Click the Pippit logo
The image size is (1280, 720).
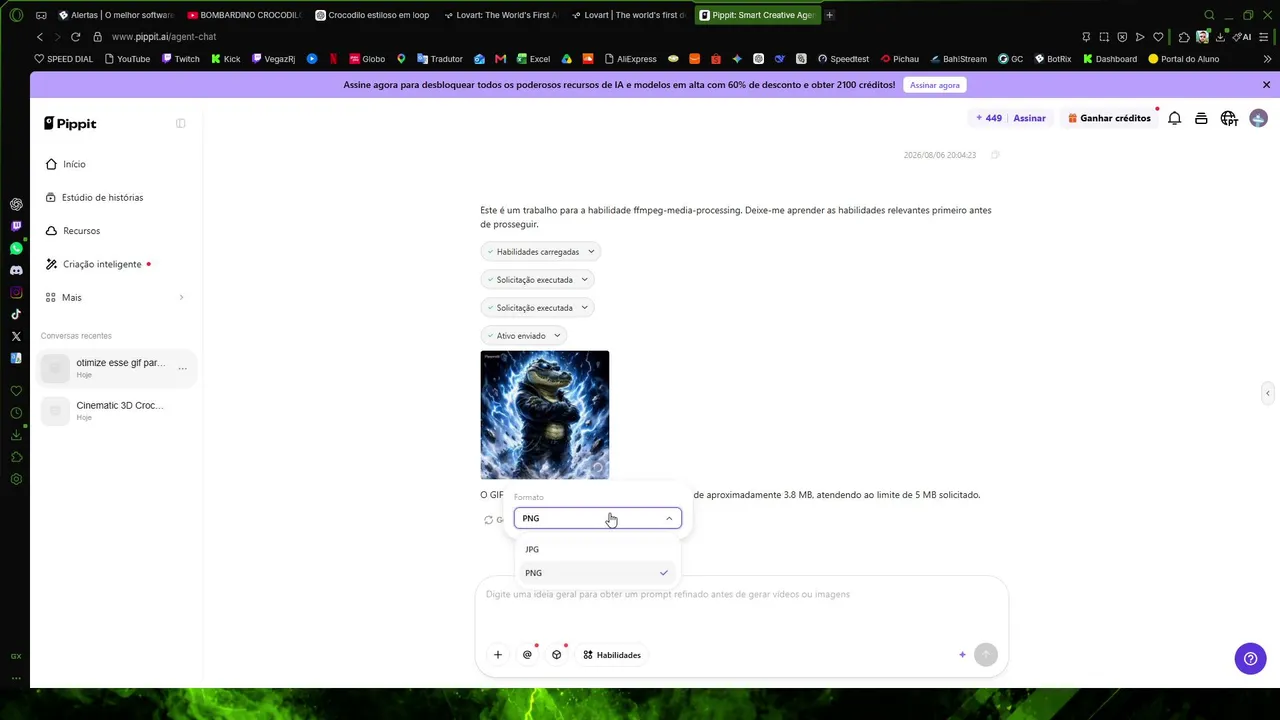pyautogui.click(x=70, y=124)
